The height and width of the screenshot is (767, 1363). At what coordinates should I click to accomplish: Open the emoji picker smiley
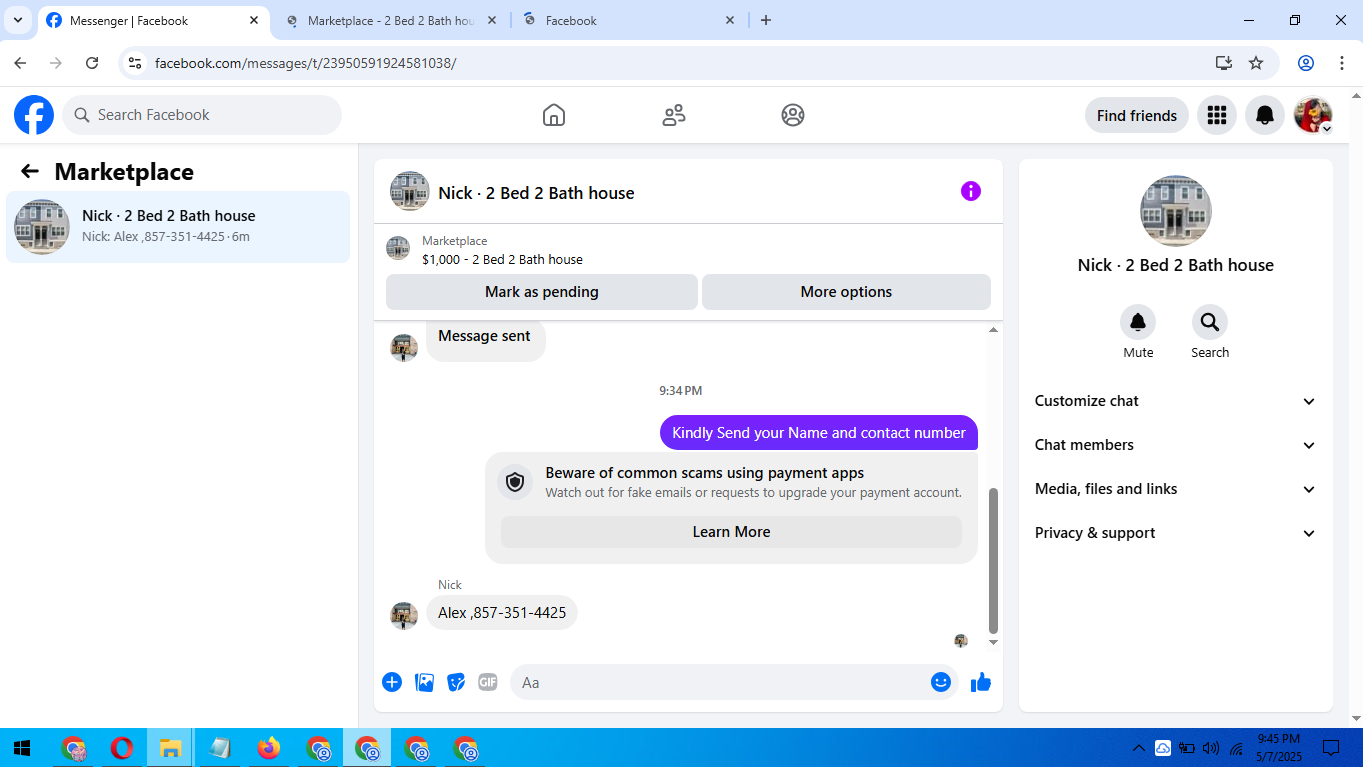tap(940, 682)
